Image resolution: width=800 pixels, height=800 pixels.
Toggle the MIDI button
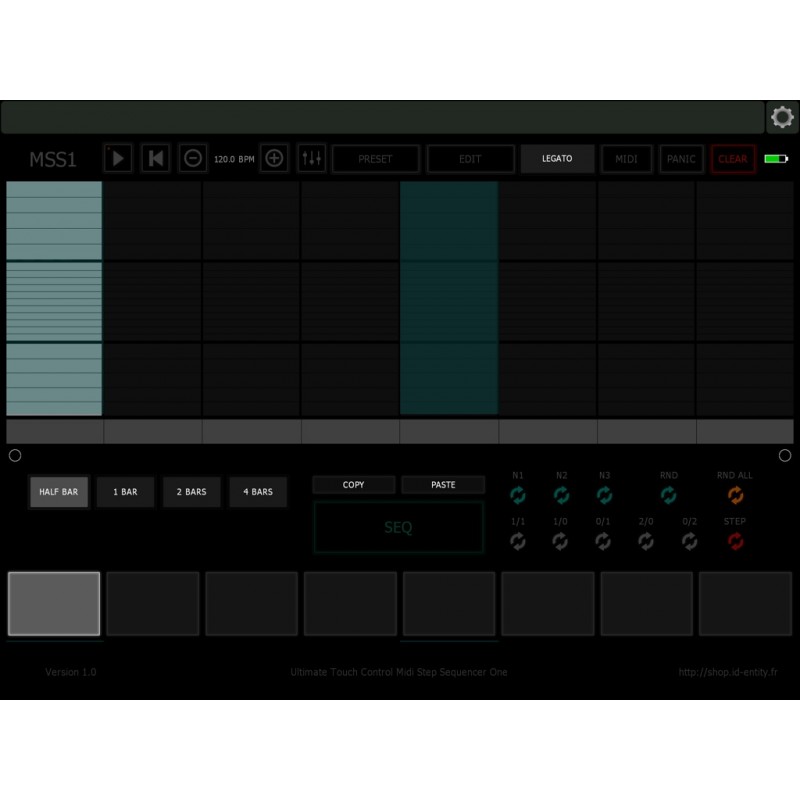(626, 158)
